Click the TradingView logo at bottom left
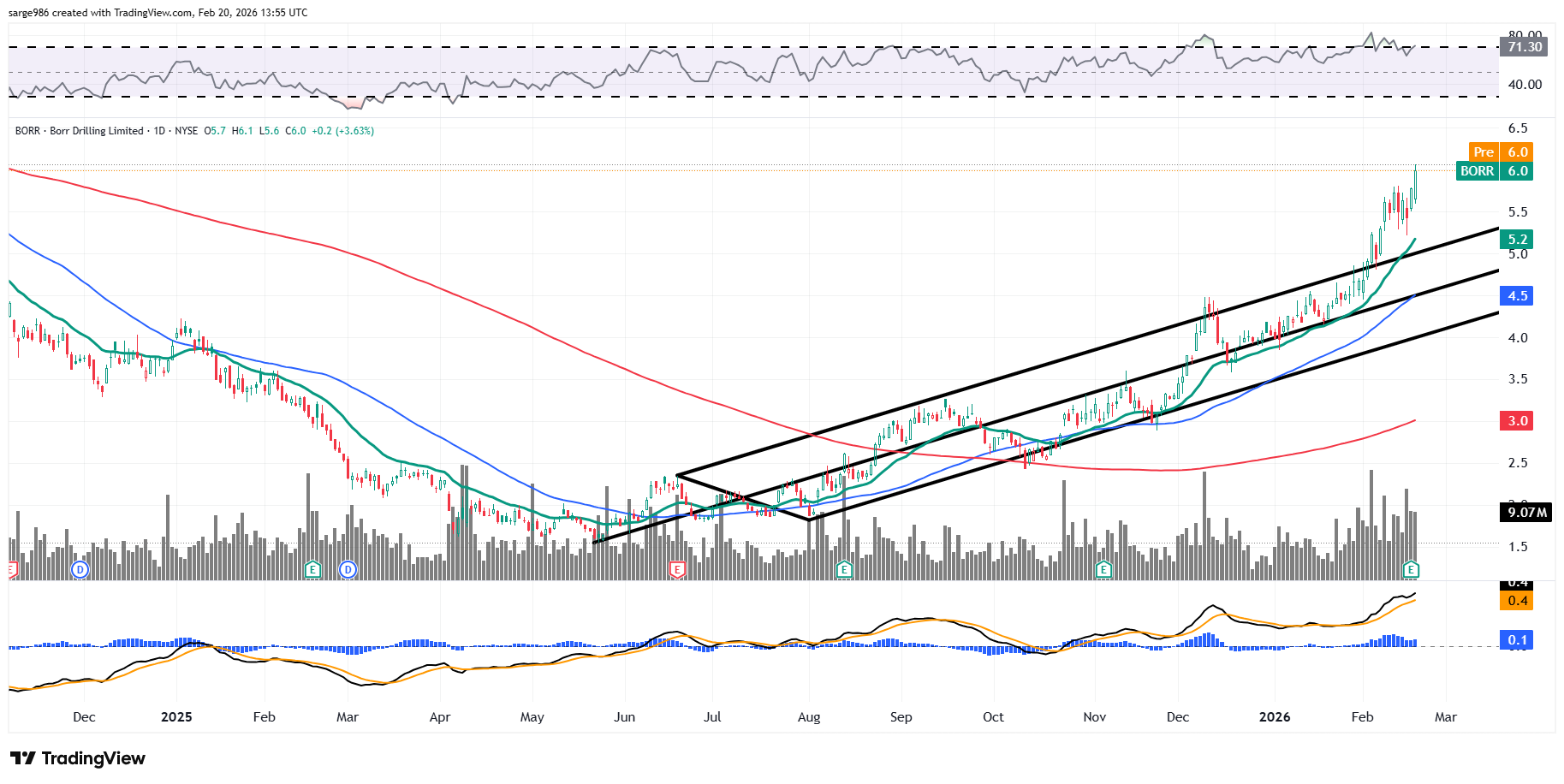 [x=78, y=758]
